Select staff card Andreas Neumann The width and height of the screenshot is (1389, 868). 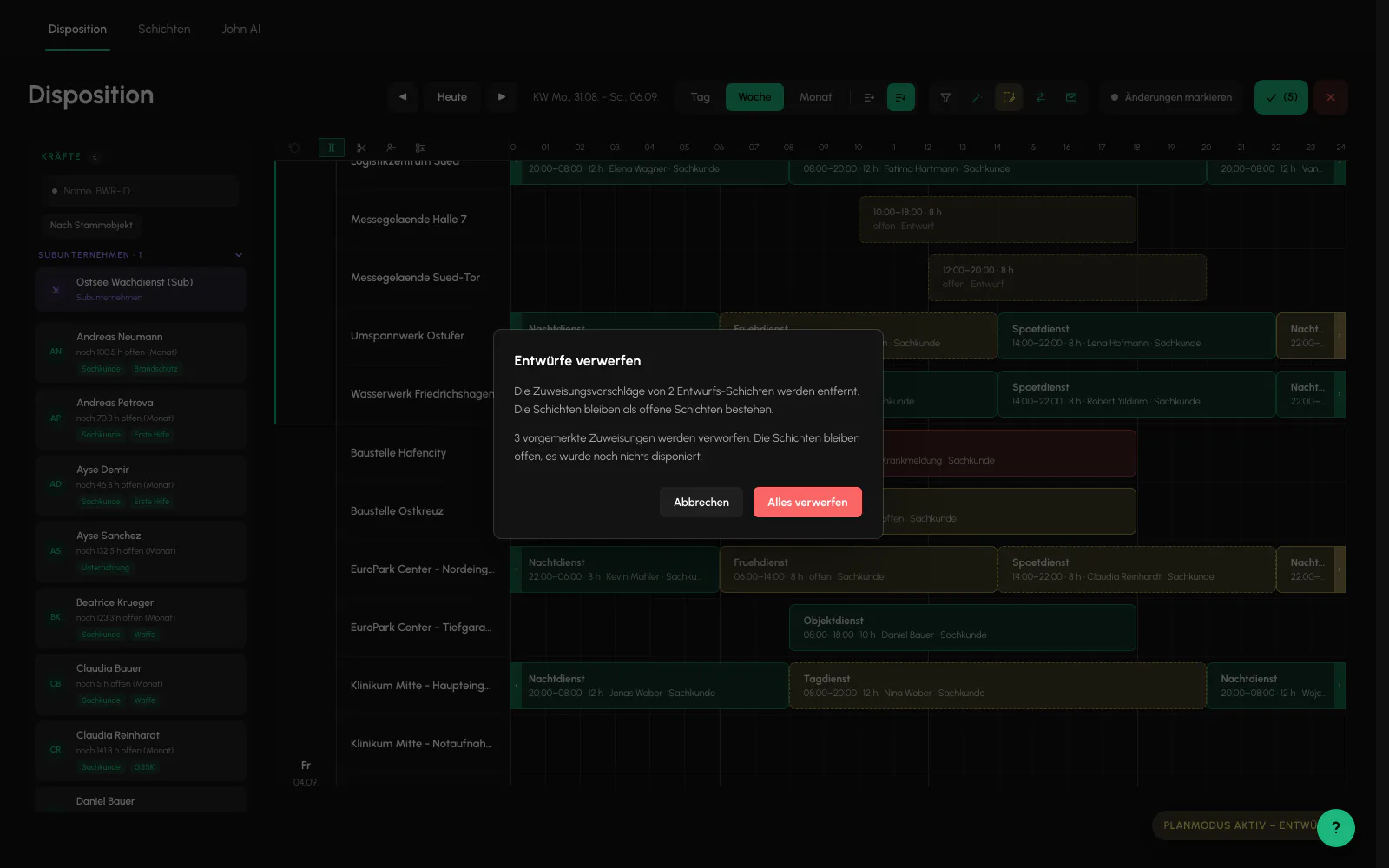coord(141,352)
